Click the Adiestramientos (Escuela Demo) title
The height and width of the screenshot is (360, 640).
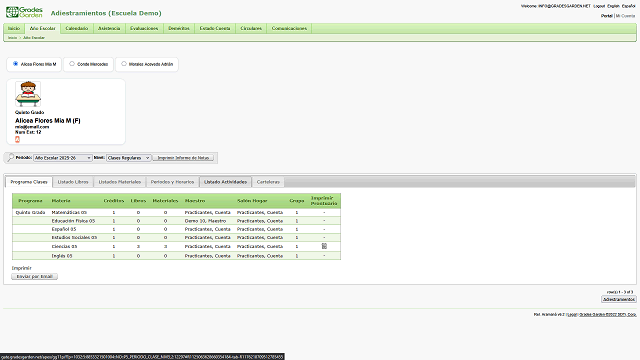[106, 13]
